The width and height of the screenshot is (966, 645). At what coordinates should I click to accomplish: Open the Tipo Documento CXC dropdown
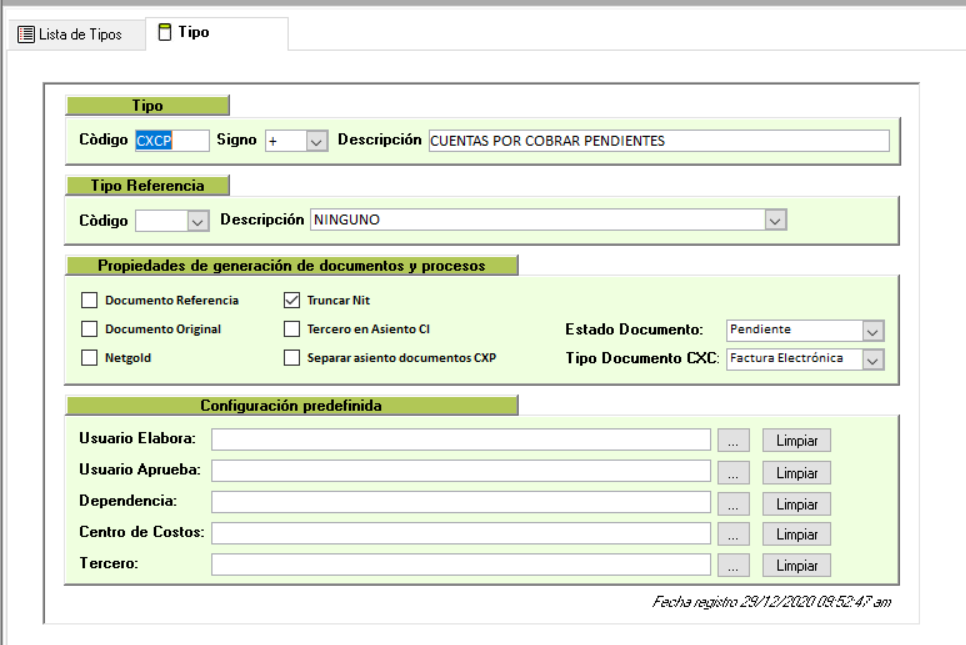pos(873,360)
